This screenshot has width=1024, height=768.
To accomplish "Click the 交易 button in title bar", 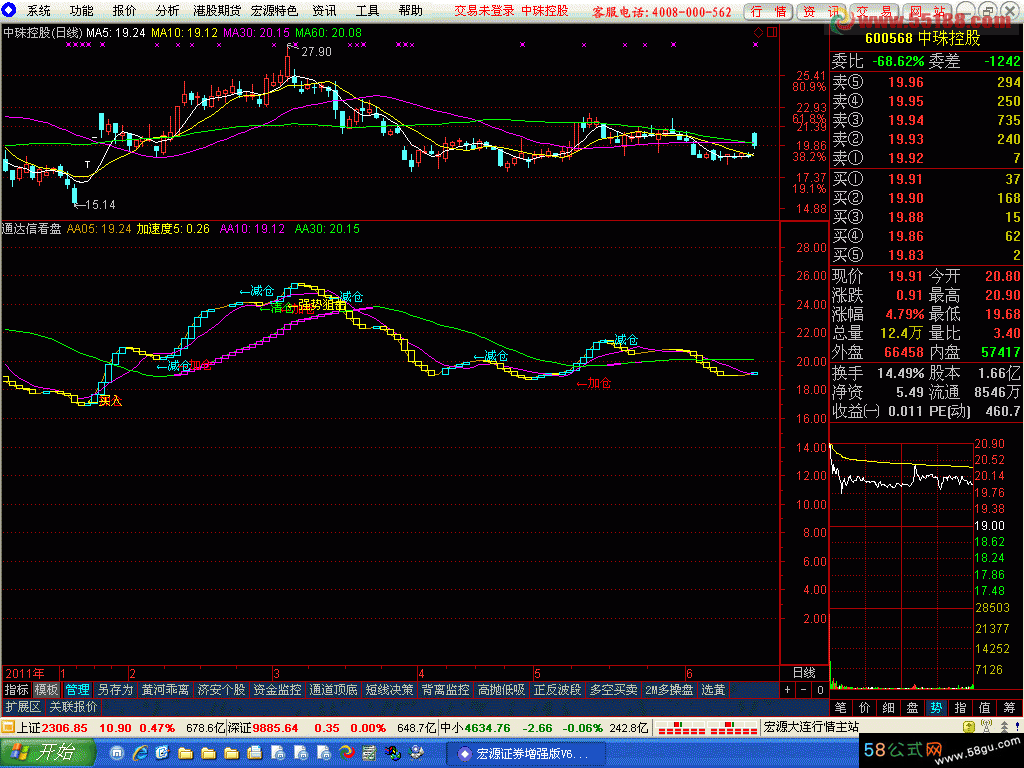I will point(873,11).
